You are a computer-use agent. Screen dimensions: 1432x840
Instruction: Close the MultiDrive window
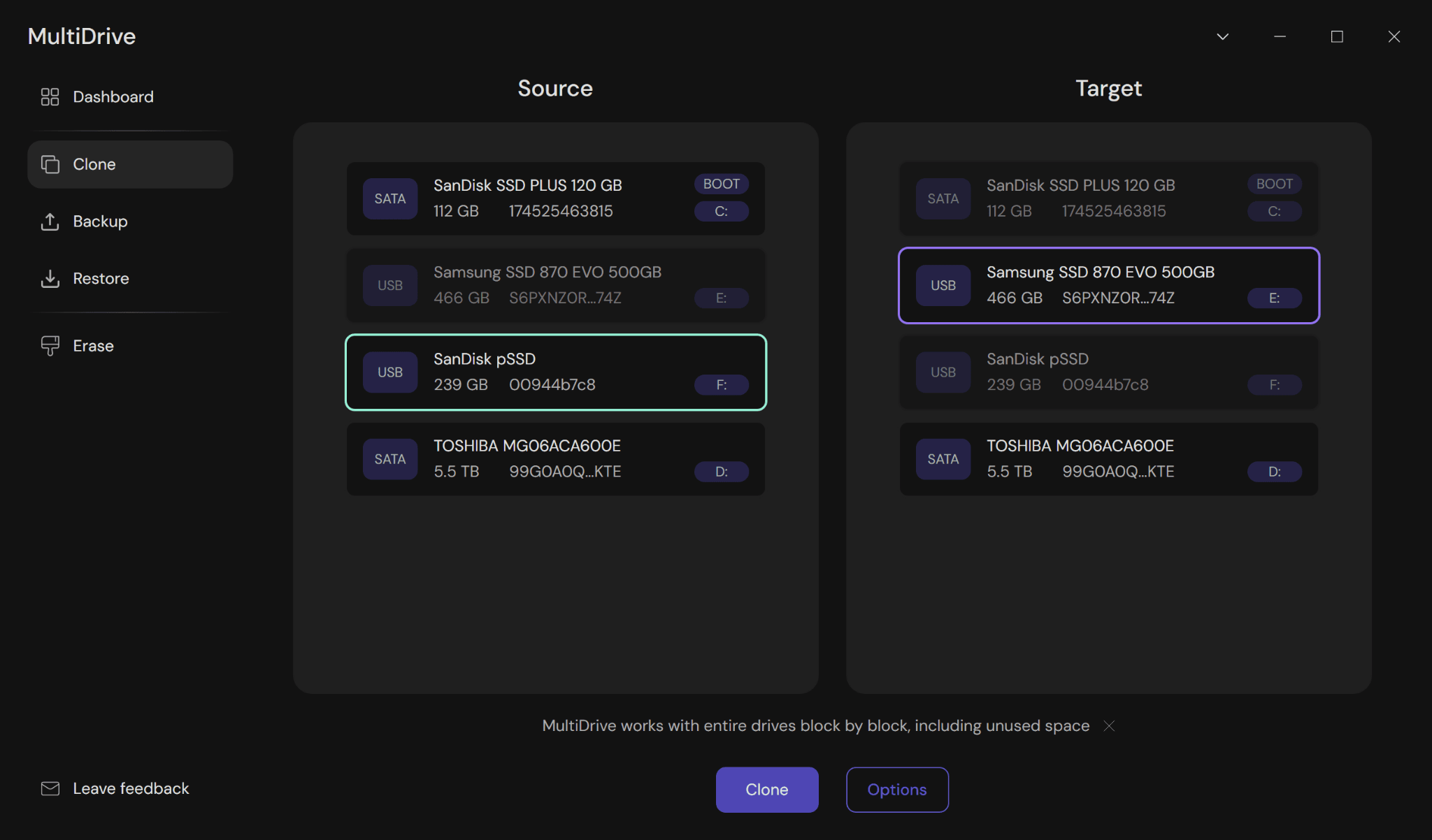1394,36
